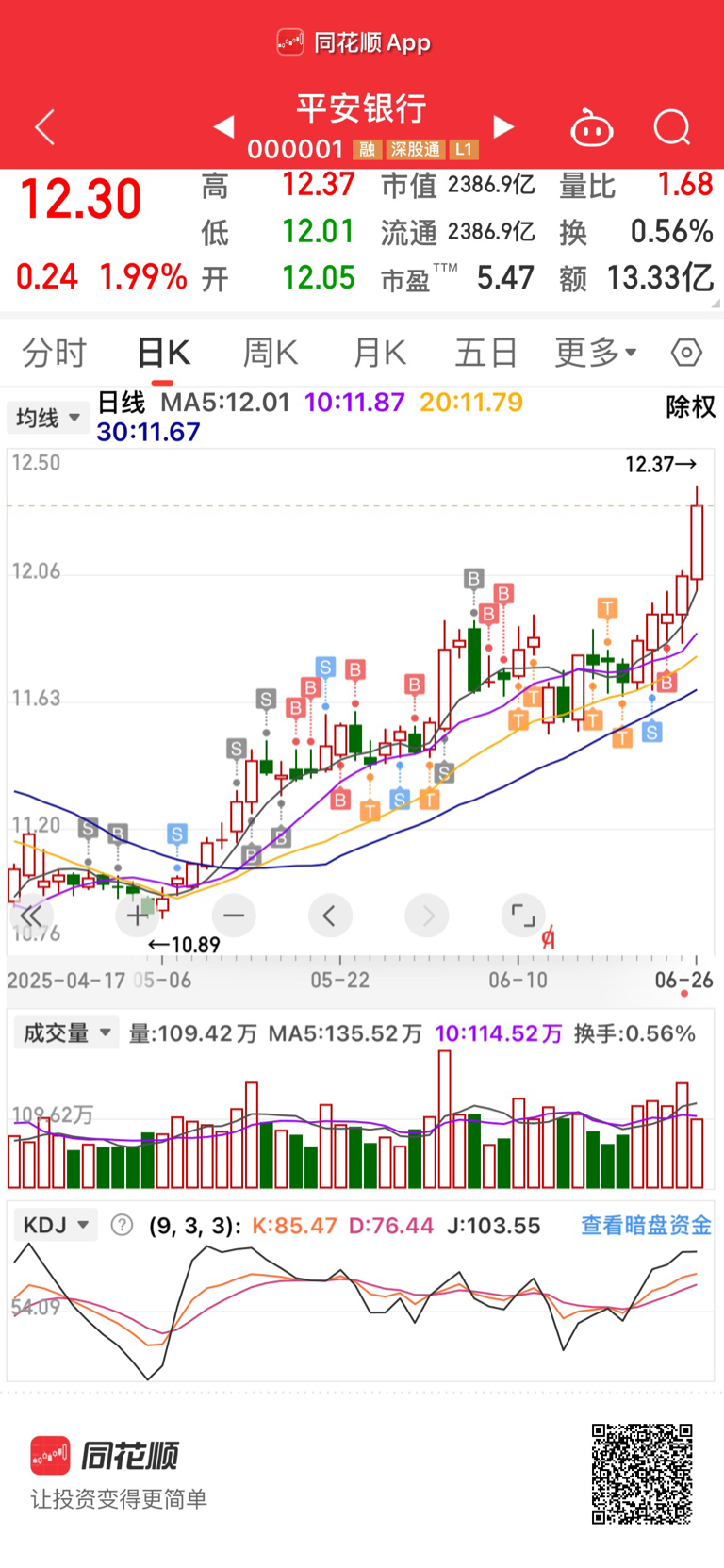Open the KDJ indicator dropdown
Viewport: 724px width, 1568px height.
[57, 1225]
